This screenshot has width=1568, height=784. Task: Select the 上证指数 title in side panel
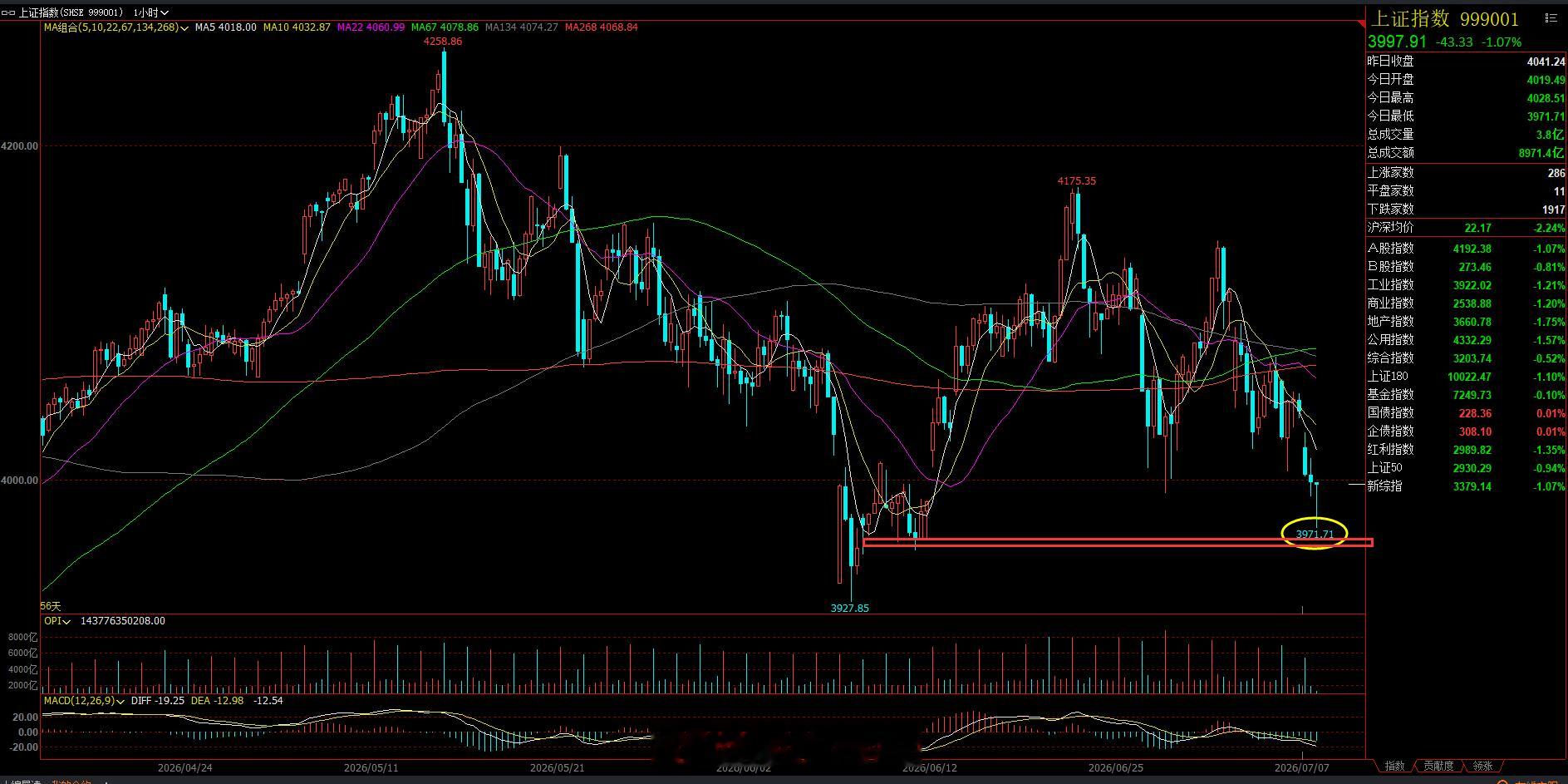[x=1409, y=18]
